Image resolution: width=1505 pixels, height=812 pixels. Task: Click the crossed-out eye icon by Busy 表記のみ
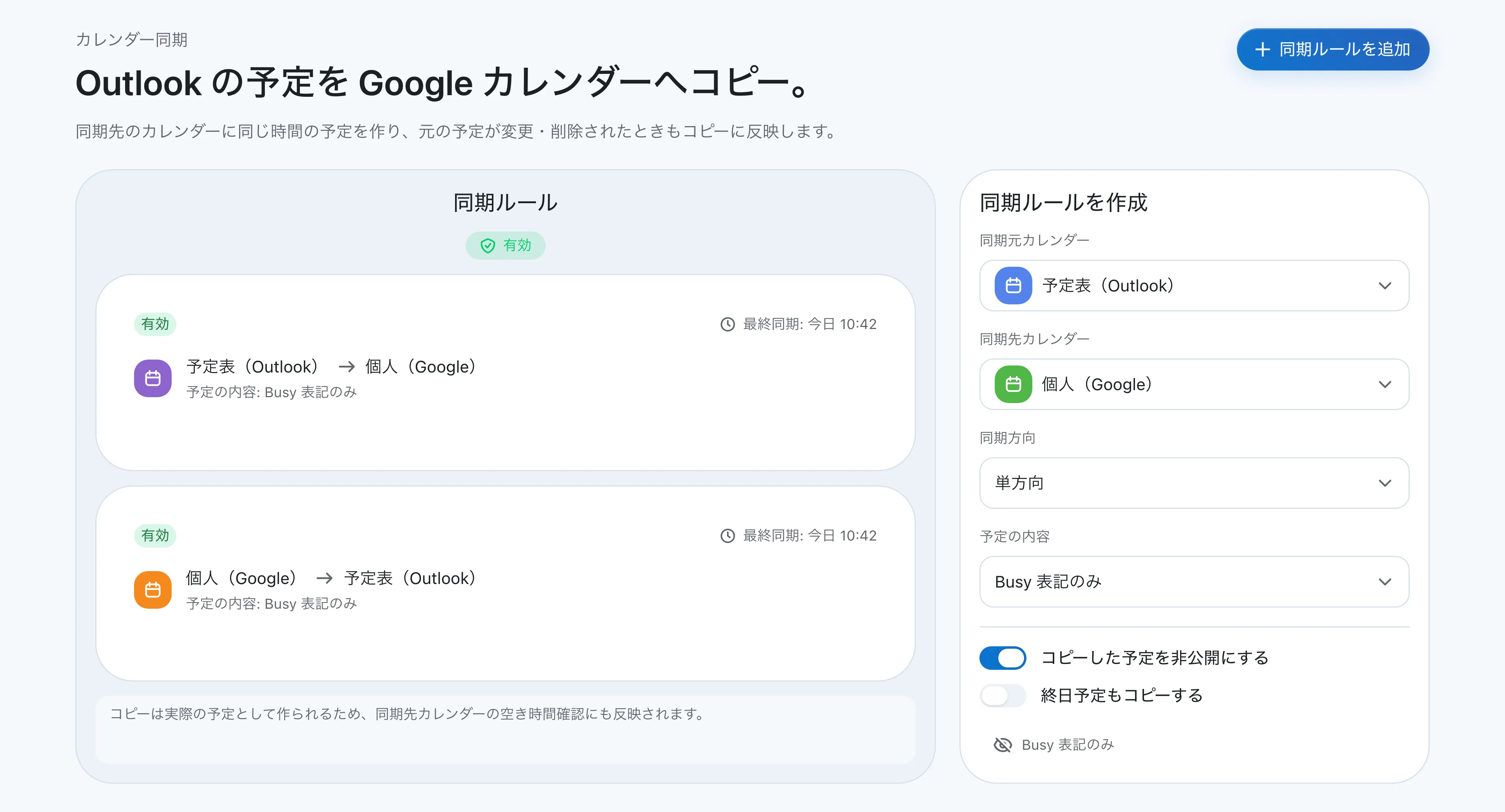[1003, 745]
